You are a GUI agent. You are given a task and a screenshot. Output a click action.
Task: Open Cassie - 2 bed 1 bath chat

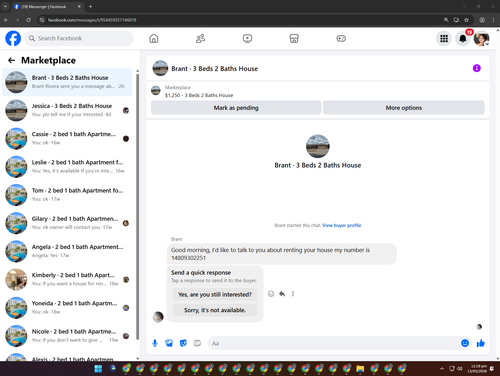(x=67, y=138)
